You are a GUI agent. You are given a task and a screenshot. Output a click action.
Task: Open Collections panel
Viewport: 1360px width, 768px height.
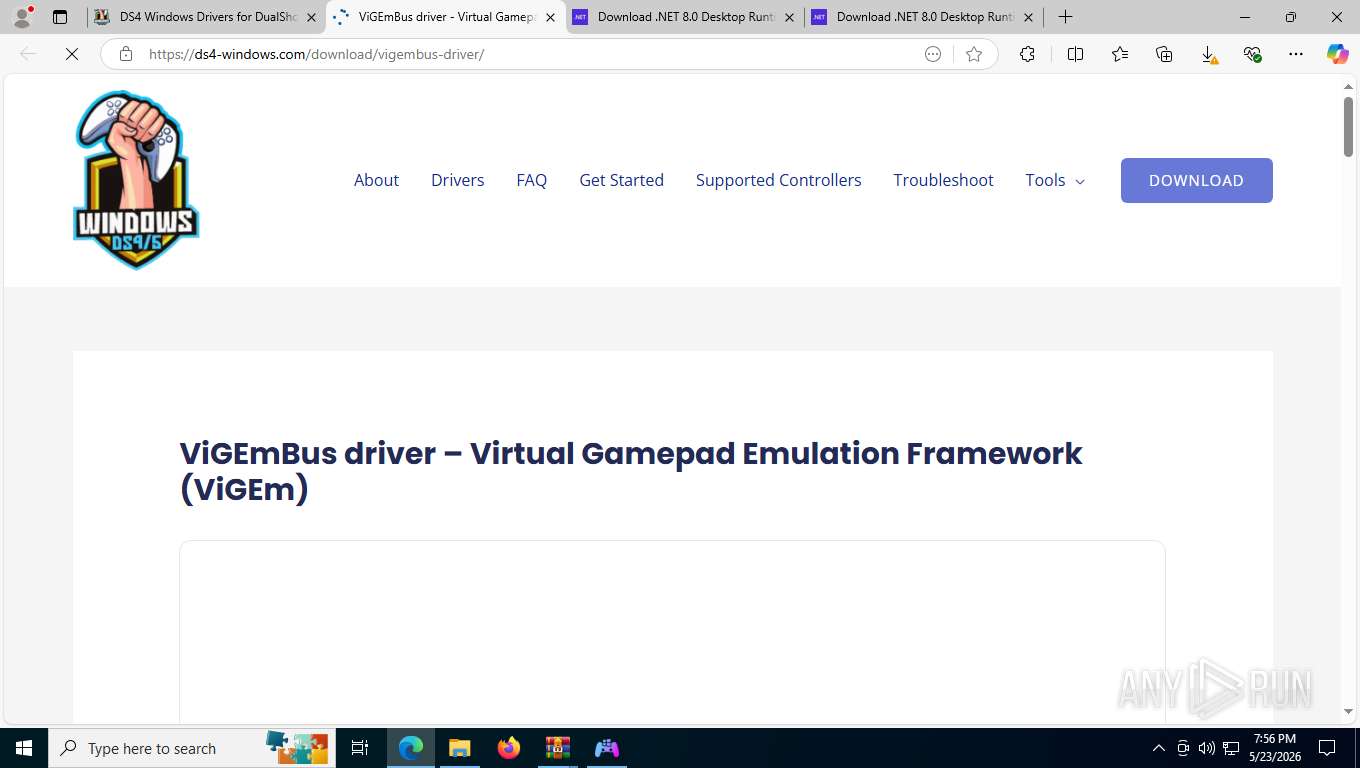1164,54
